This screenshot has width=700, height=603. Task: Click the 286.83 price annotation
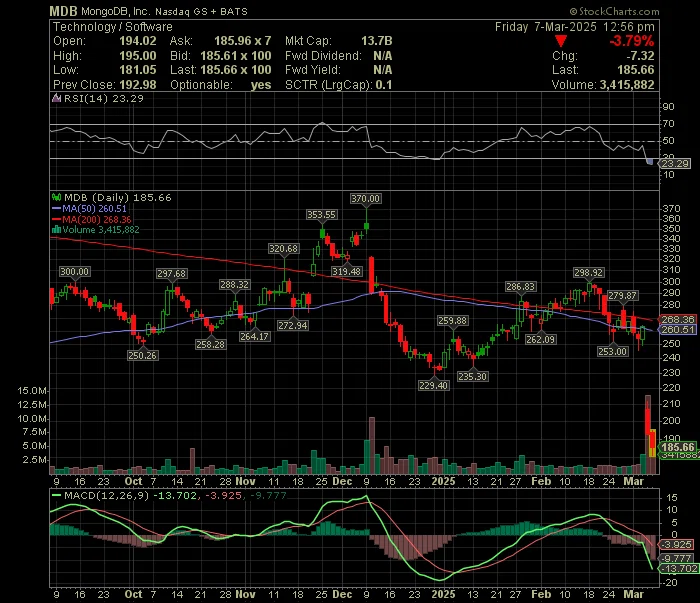click(520, 287)
